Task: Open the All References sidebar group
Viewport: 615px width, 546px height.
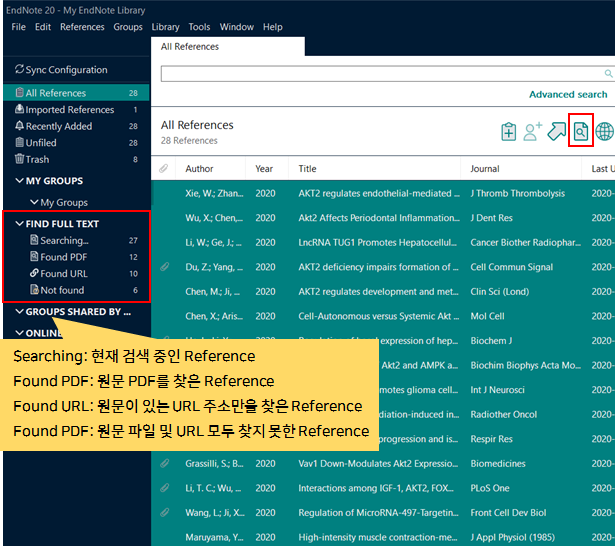Action: (x=76, y=93)
